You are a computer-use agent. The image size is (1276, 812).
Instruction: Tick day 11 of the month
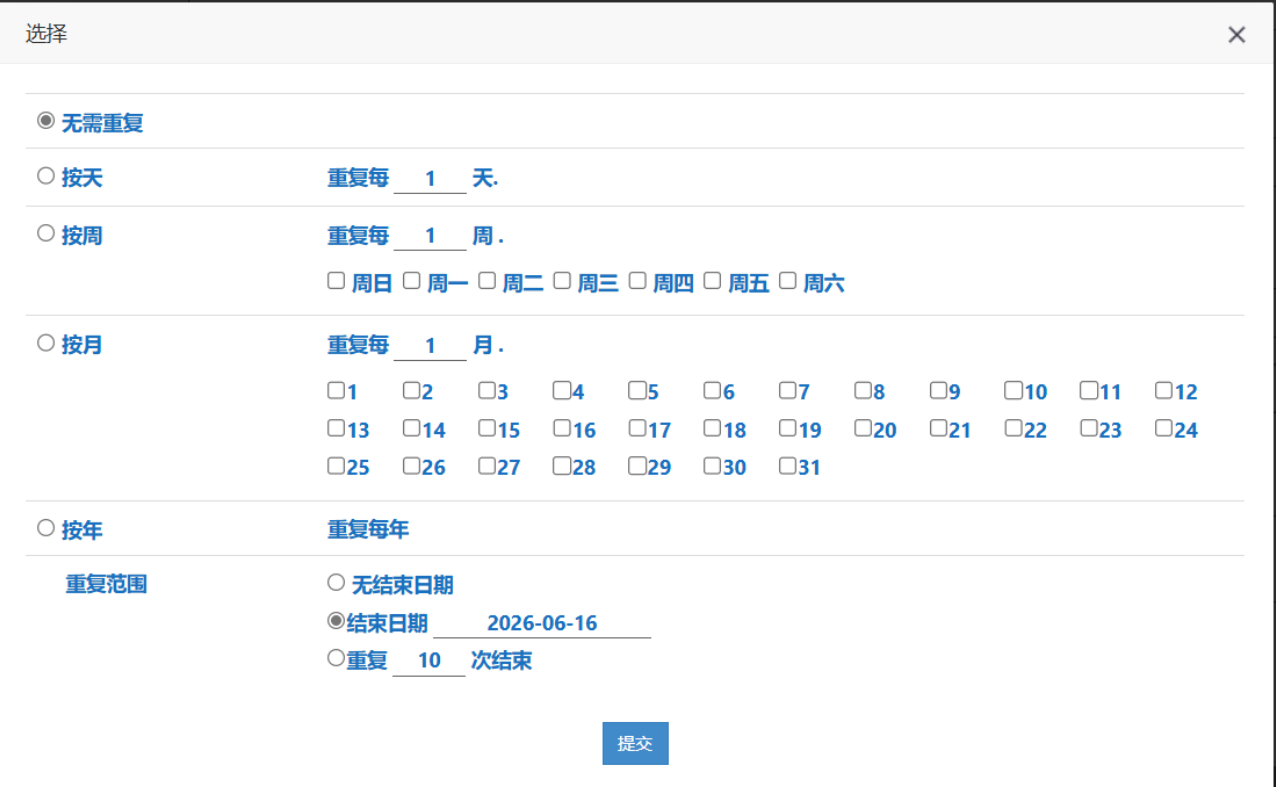coord(1088,390)
